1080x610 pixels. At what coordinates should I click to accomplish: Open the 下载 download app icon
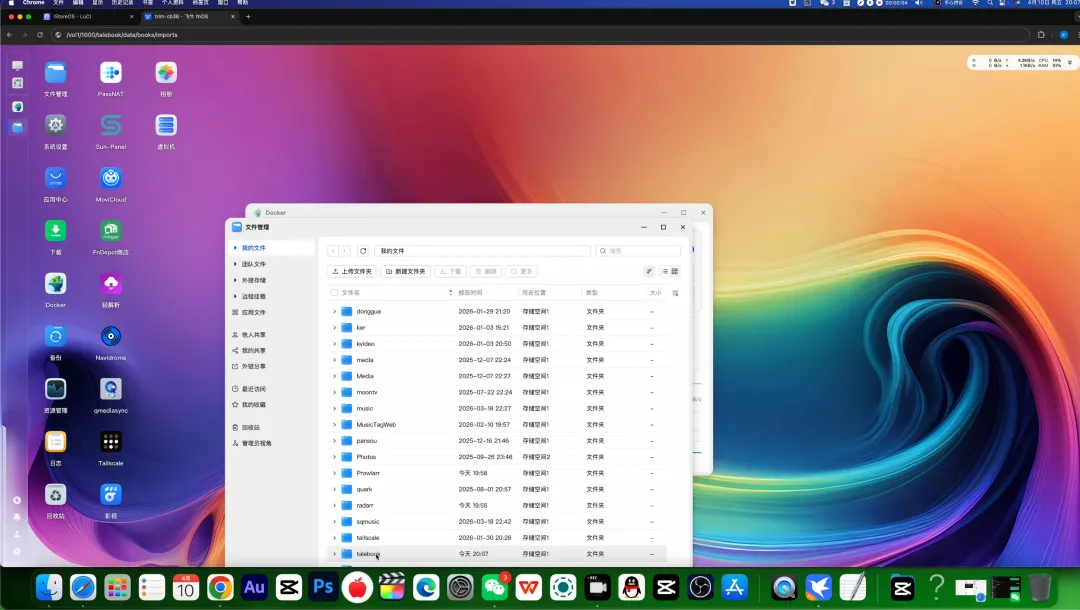click(56, 231)
